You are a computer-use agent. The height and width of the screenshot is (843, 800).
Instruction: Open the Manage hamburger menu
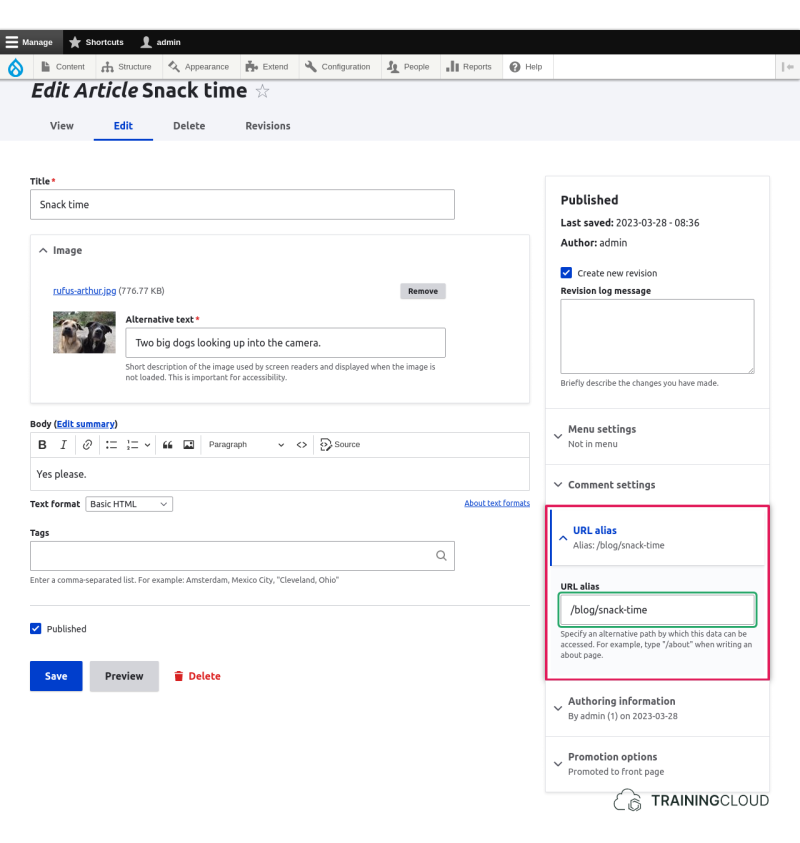[31, 42]
